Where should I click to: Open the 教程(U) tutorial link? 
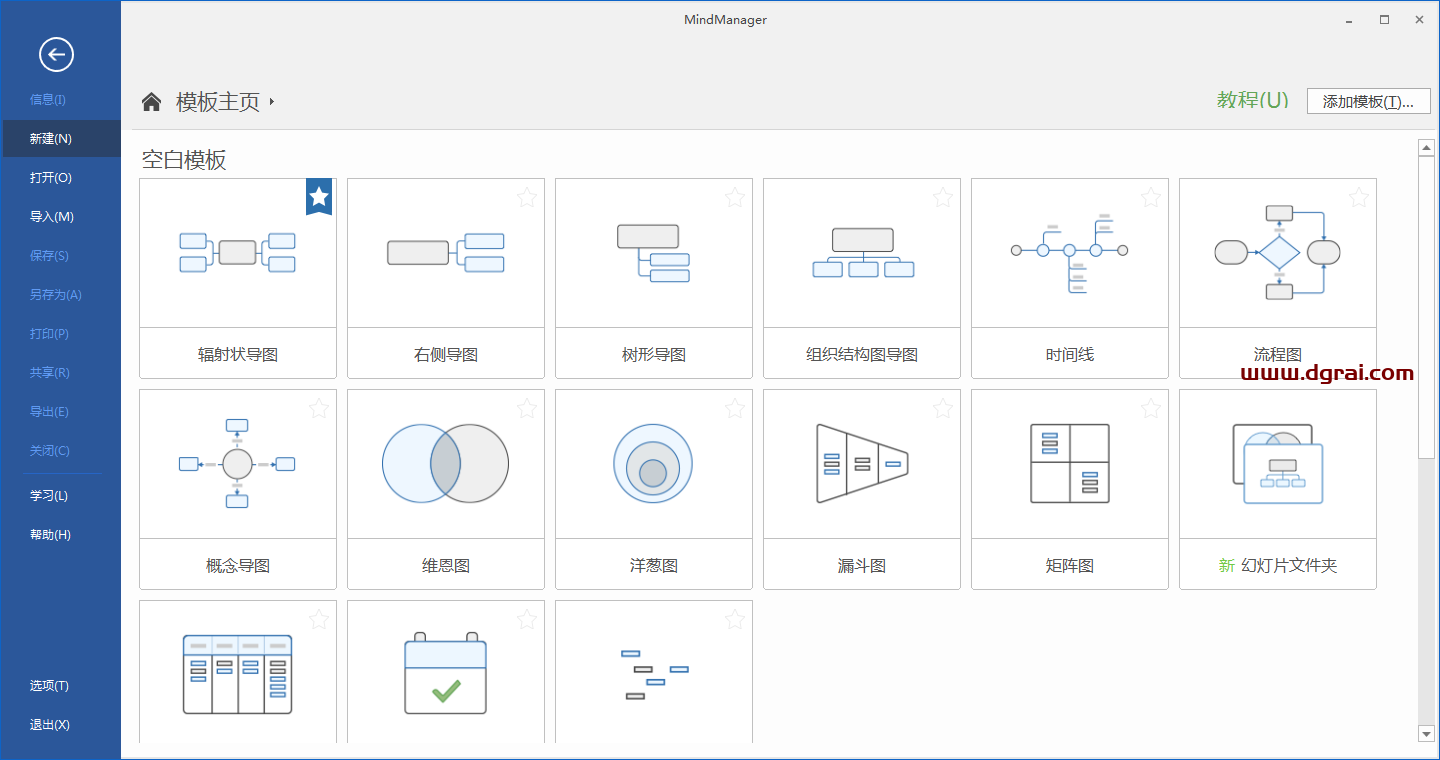pos(1252,100)
